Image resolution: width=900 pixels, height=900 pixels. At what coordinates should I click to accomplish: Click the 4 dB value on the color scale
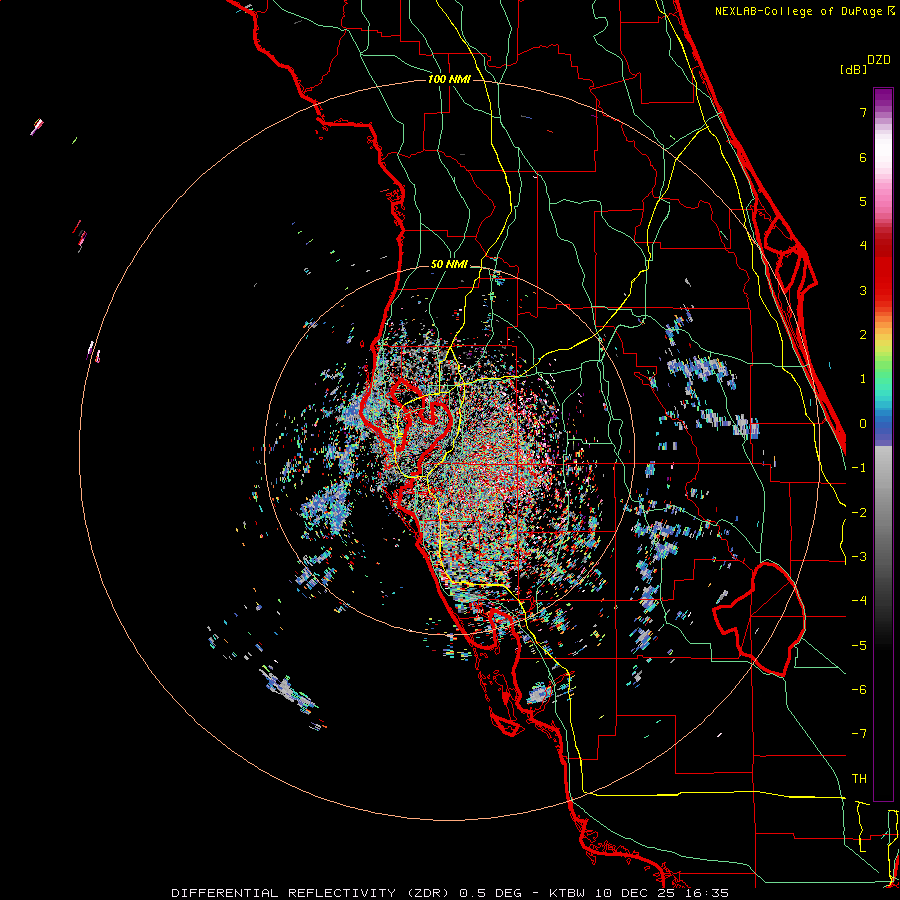click(863, 246)
